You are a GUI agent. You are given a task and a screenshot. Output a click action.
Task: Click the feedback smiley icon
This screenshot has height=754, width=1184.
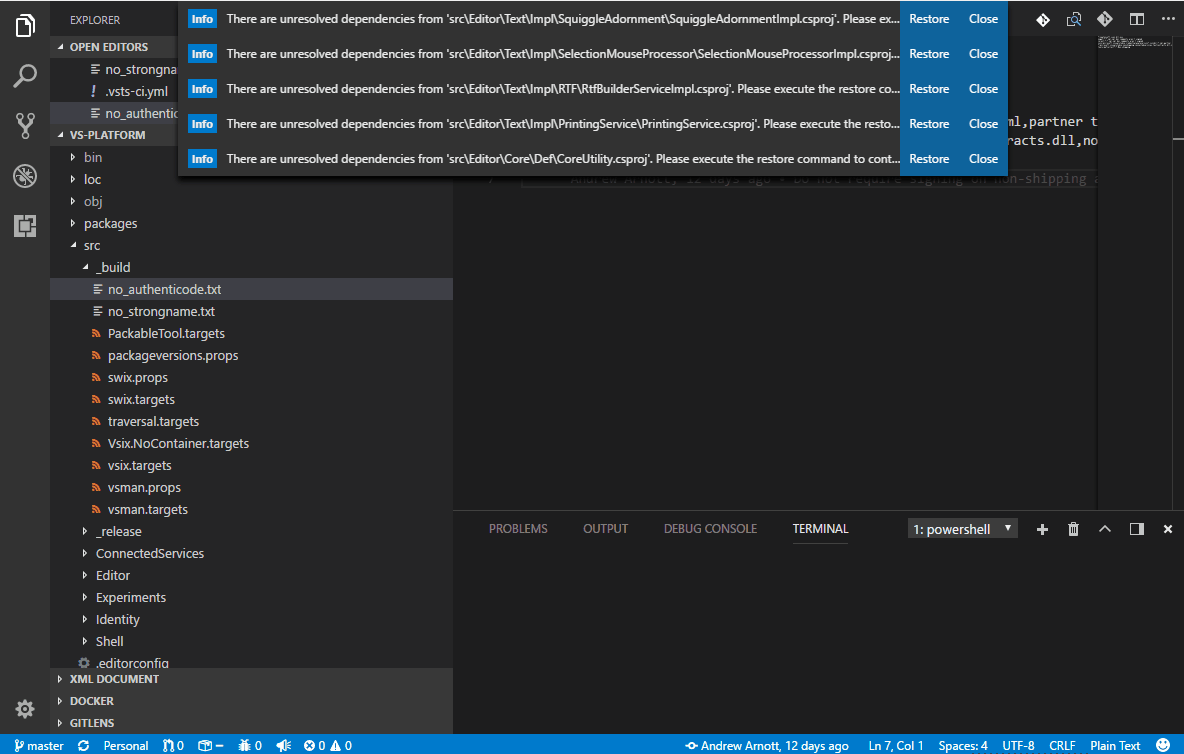click(x=1163, y=745)
